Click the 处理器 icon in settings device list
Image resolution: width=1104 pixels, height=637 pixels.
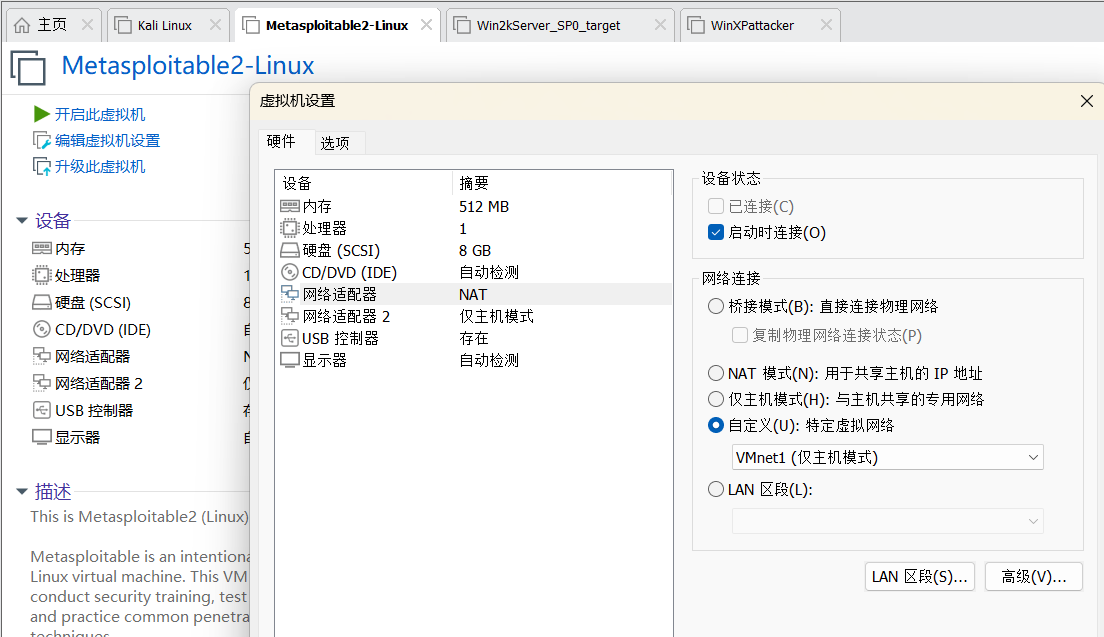[x=289, y=228]
